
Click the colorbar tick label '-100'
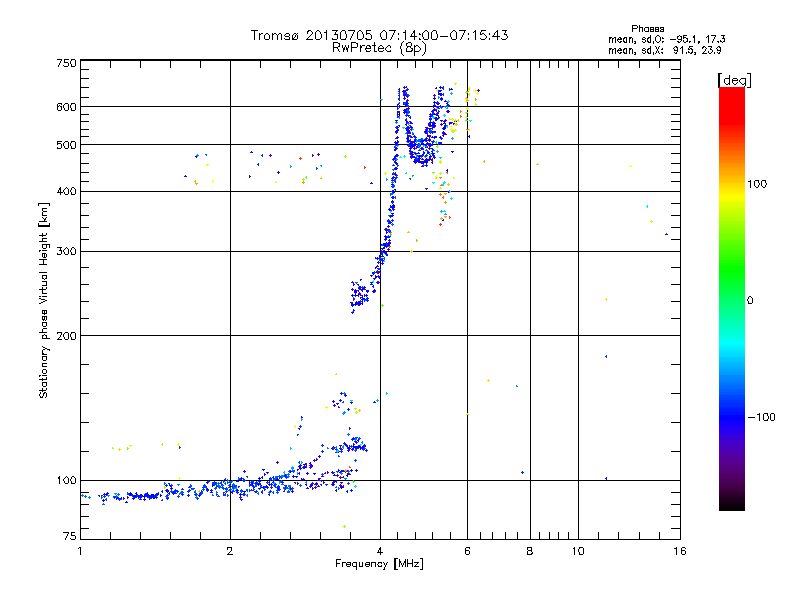(x=761, y=417)
